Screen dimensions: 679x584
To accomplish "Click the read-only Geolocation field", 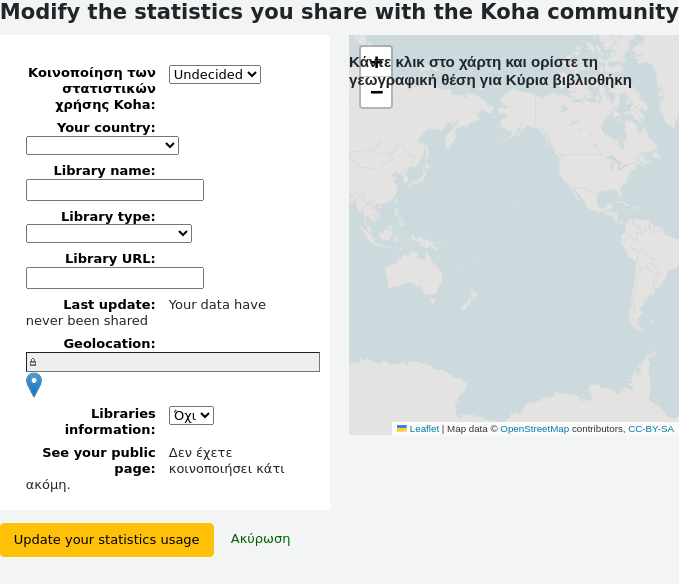I will tap(173, 362).
